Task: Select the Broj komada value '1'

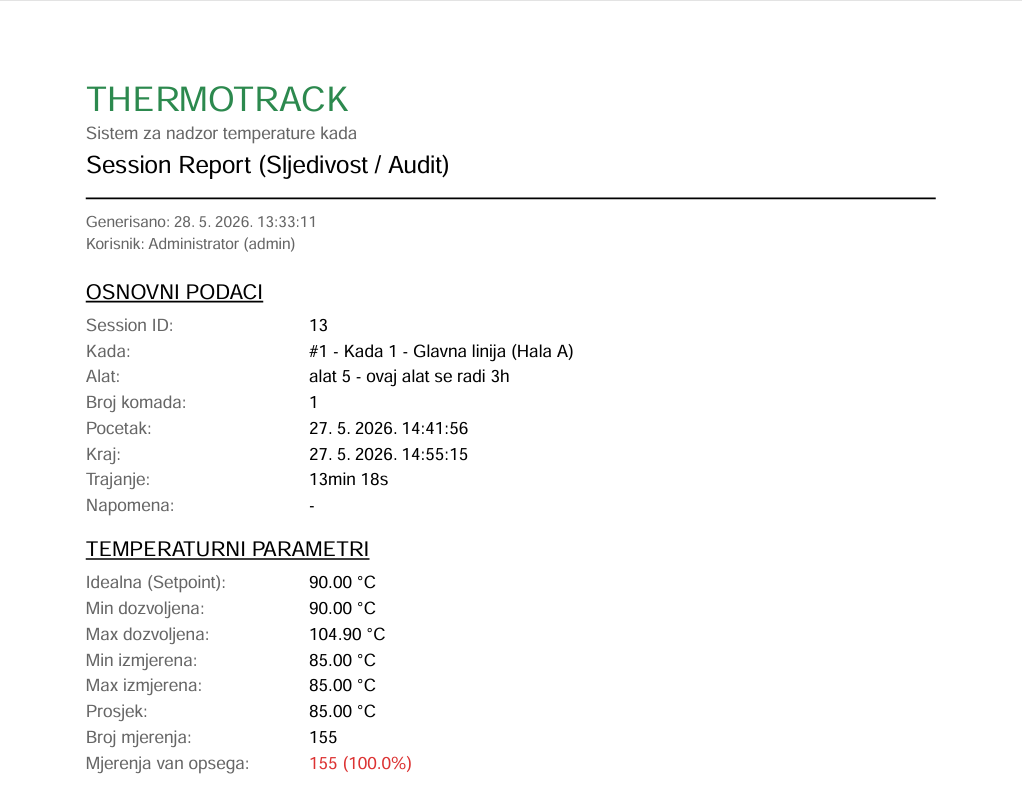Action: 314,403
